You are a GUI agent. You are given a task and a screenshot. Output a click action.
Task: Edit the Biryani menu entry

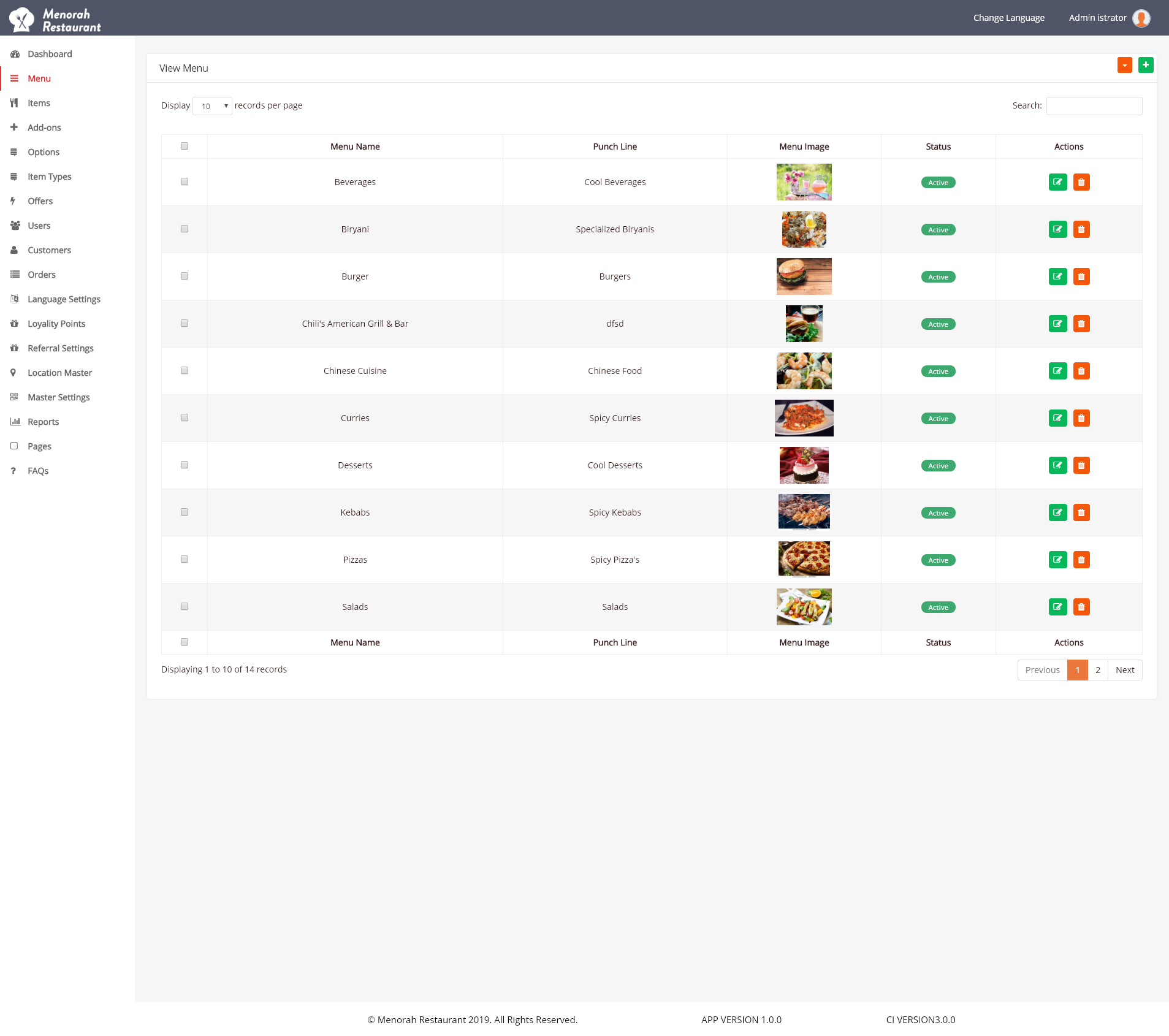pos(1057,229)
